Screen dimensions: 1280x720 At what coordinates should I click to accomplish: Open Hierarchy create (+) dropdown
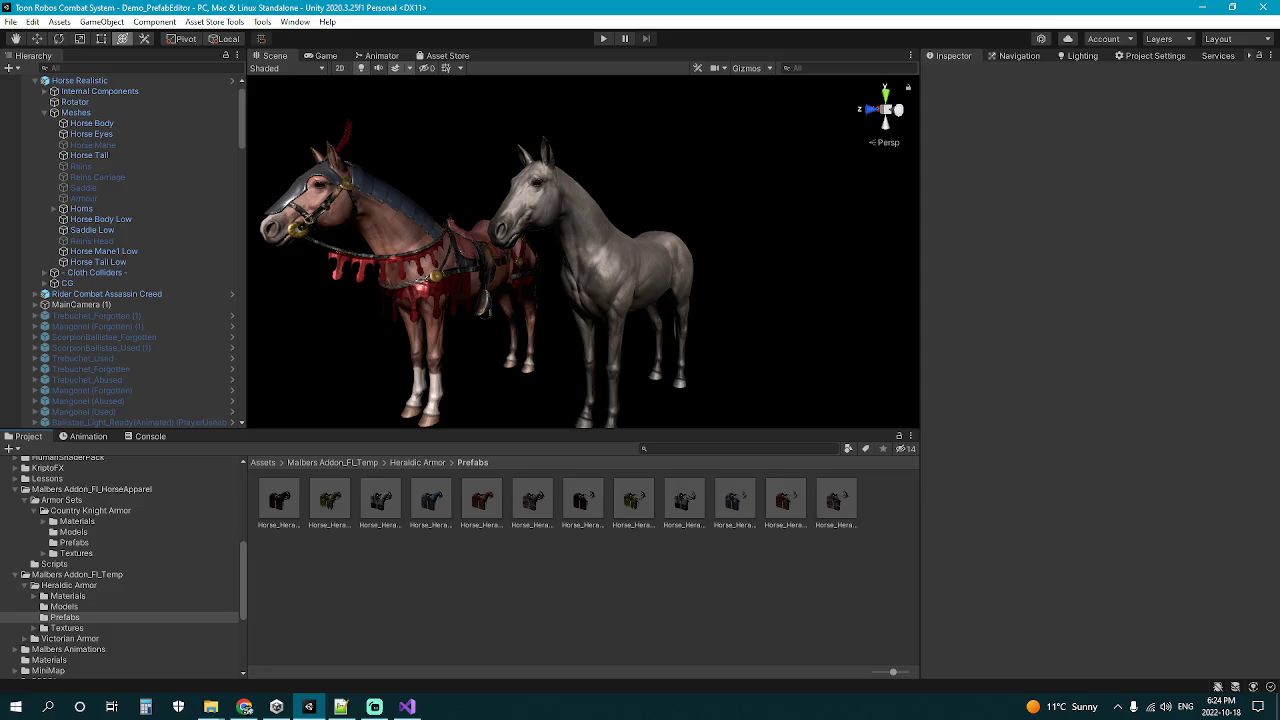coord(11,68)
